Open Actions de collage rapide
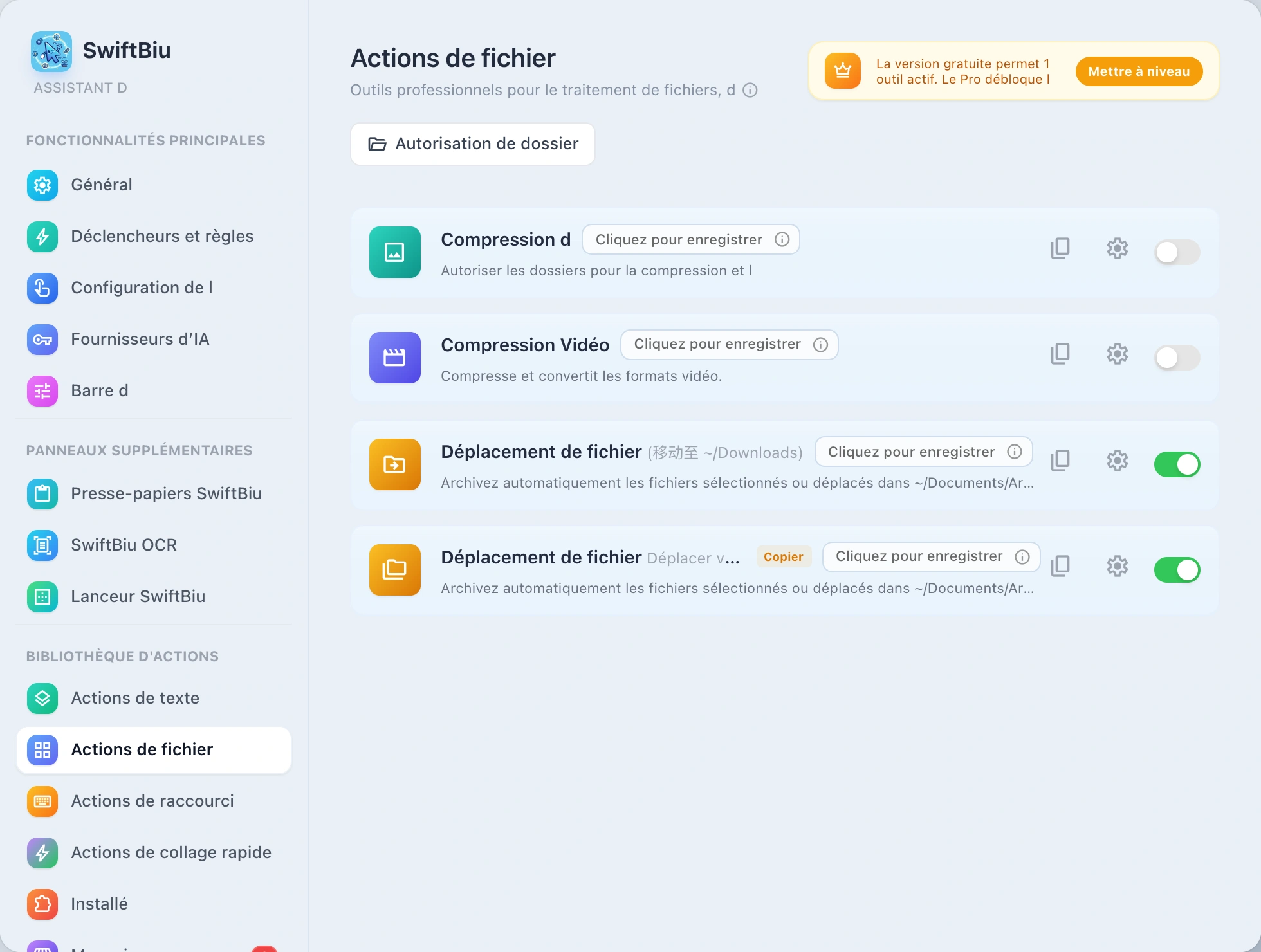The image size is (1261, 952). pyautogui.click(x=153, y=853)
